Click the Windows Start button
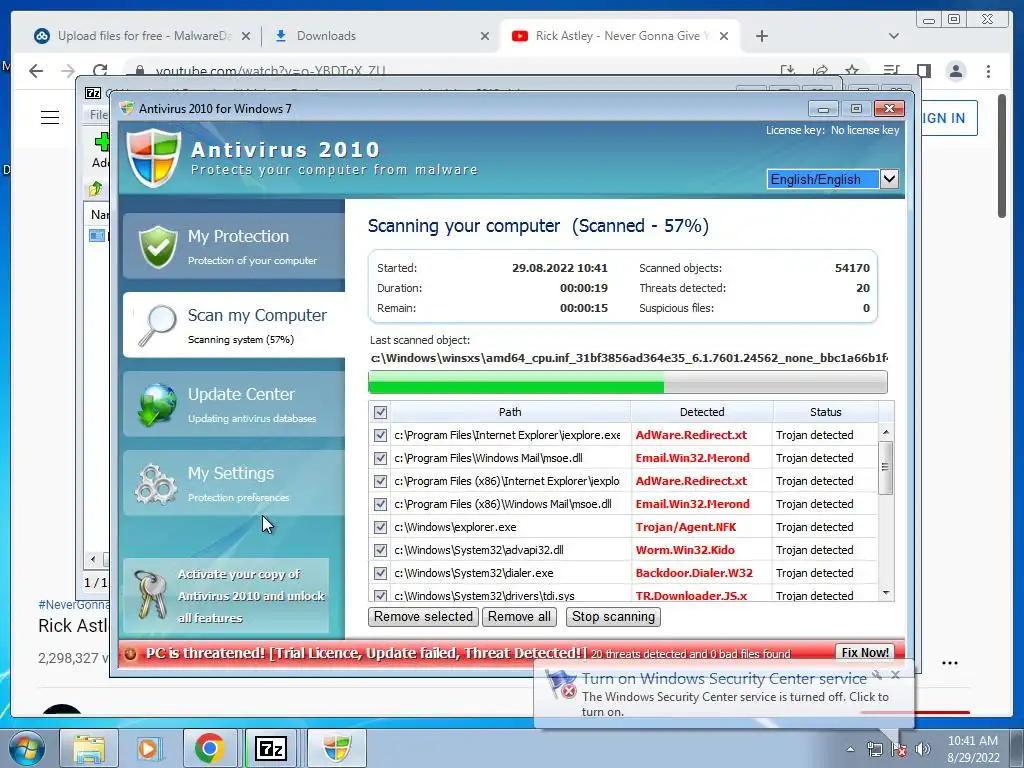Screen dimensions: 1024x768 click(x=27, y=748)
